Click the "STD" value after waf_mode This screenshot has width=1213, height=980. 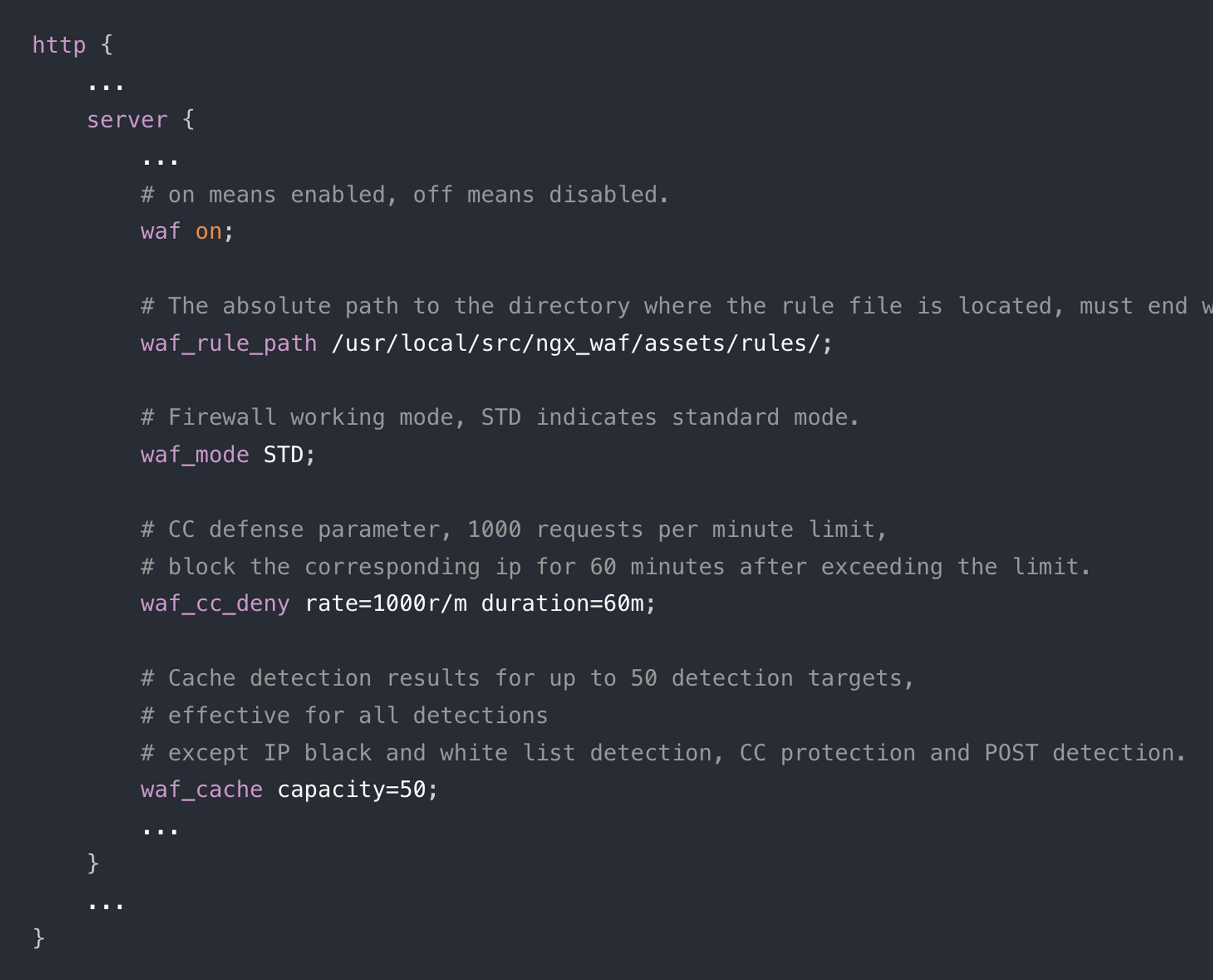click(283, 455)
